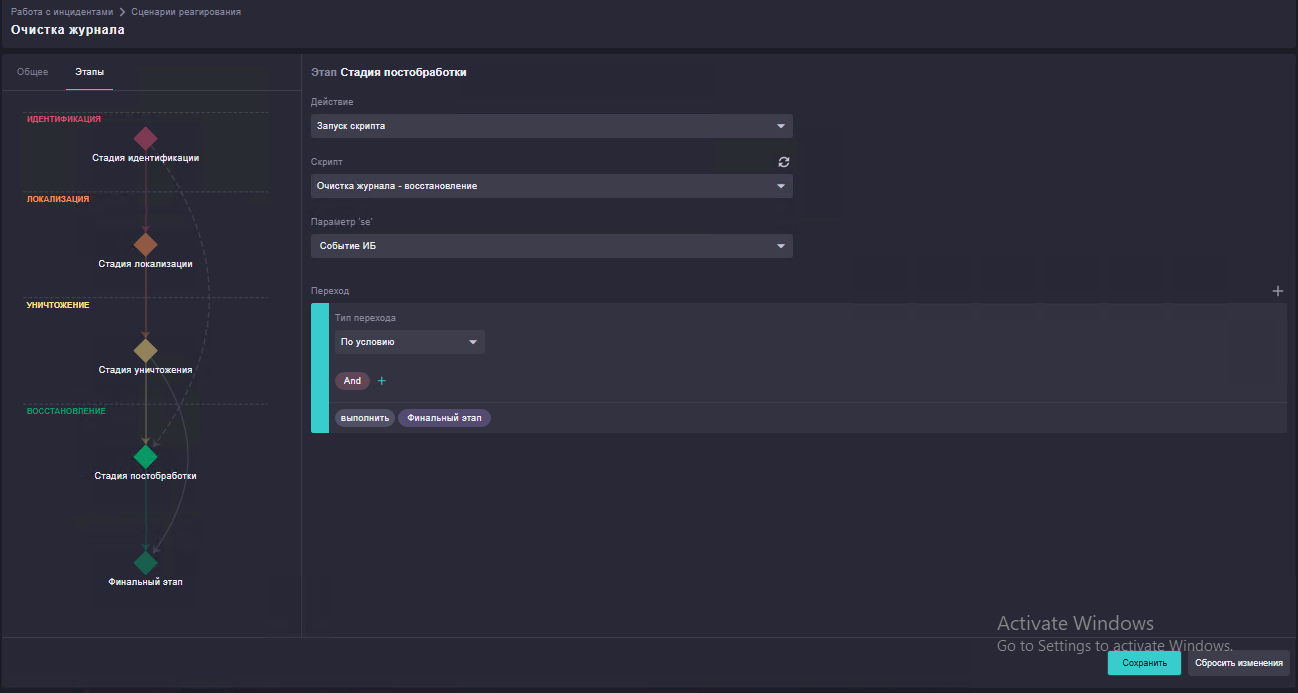Add a new transition with plus icon
This screenshot has width=1298, height=693.
tap(1277, 291)
